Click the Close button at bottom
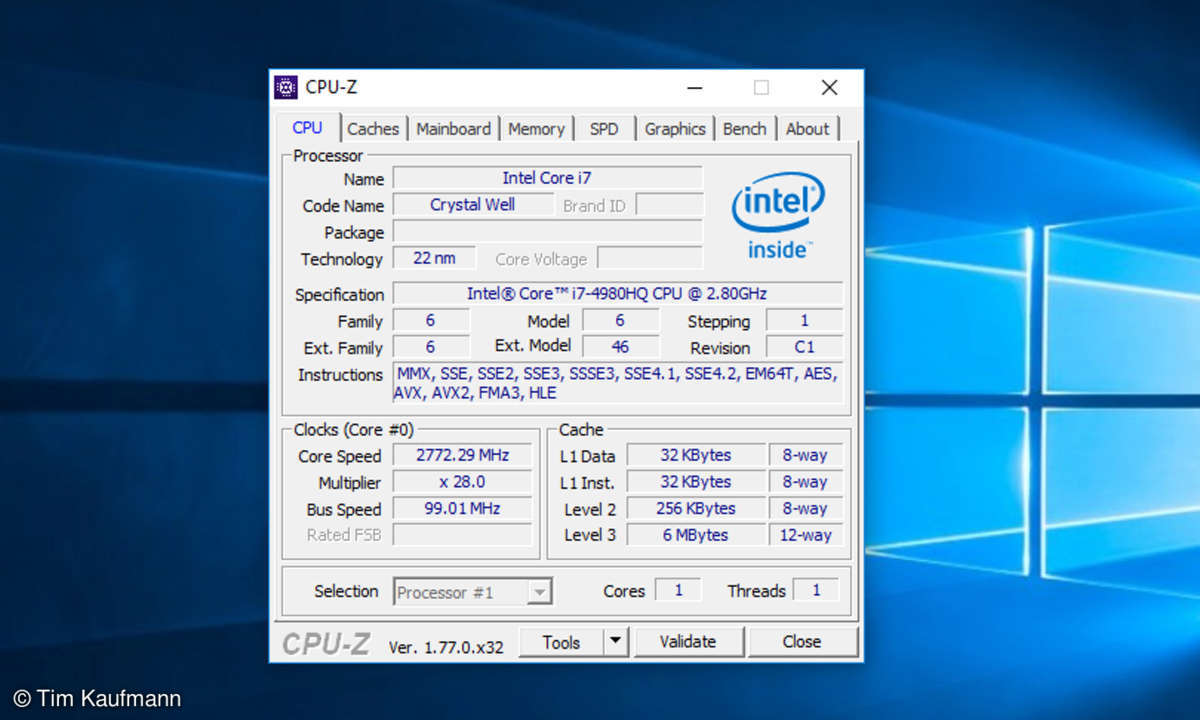Image resolution: width=1200 pixels, height=720 pixels. tap(802, 642)
